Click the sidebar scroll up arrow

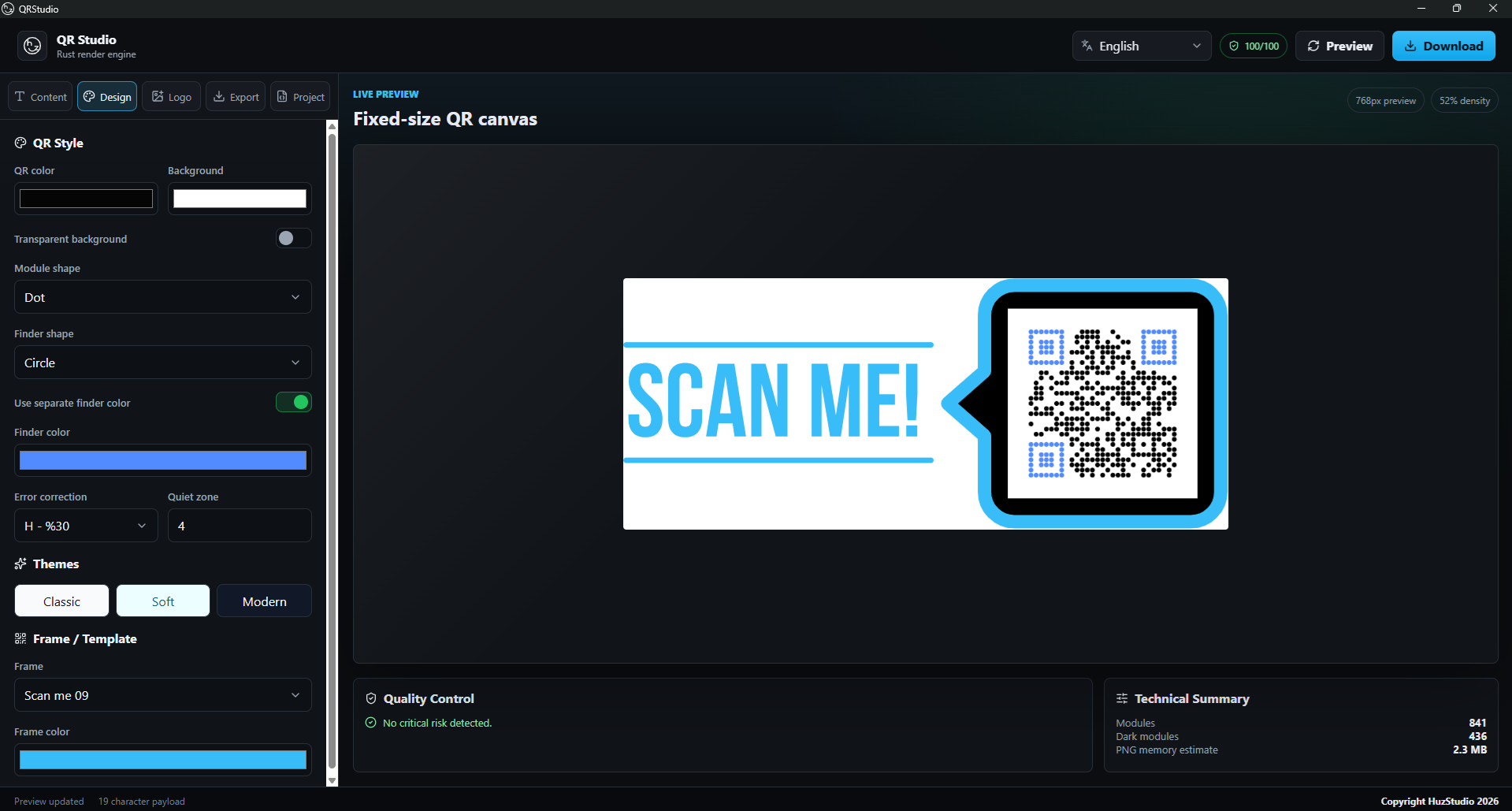(332, 126)
